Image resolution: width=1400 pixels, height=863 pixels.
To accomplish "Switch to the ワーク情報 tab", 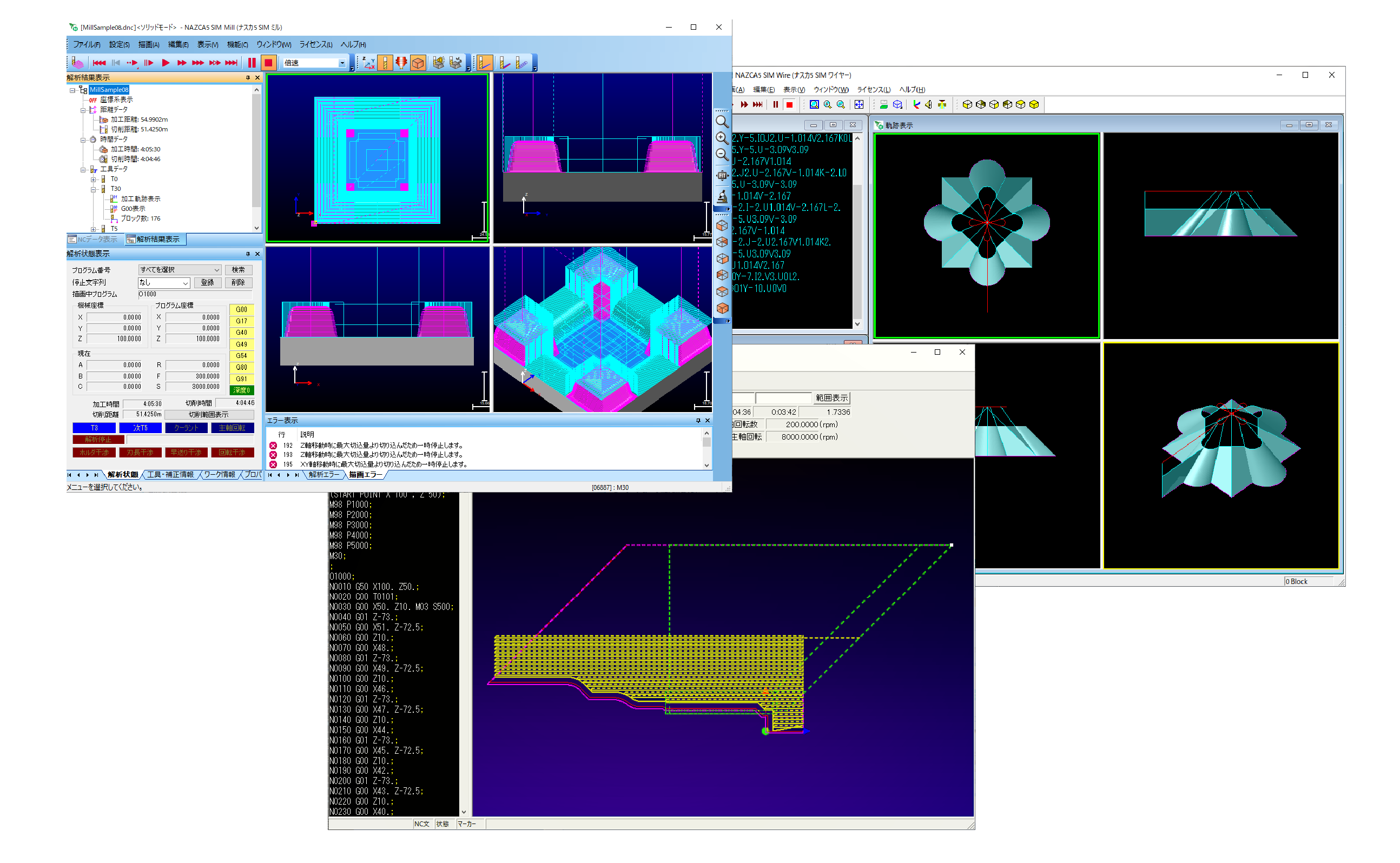I will pos(219,475).
